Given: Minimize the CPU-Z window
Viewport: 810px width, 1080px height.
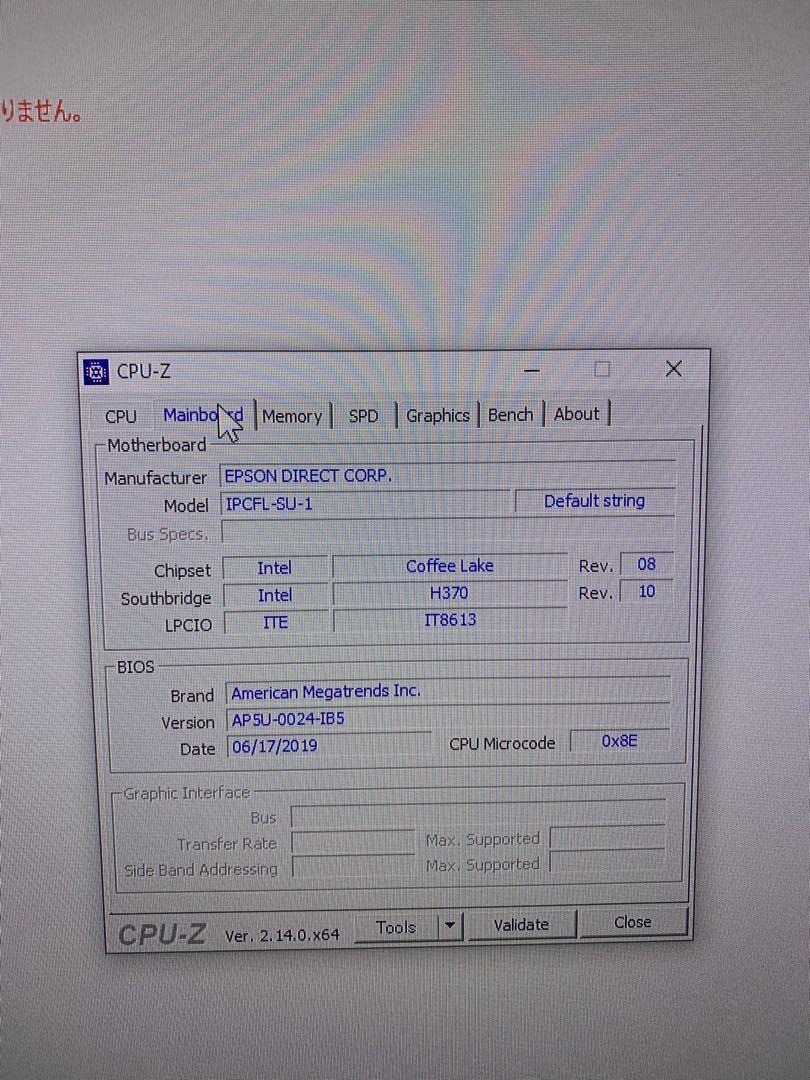Looking at the screenshot, I should click(x=531, y=370).
